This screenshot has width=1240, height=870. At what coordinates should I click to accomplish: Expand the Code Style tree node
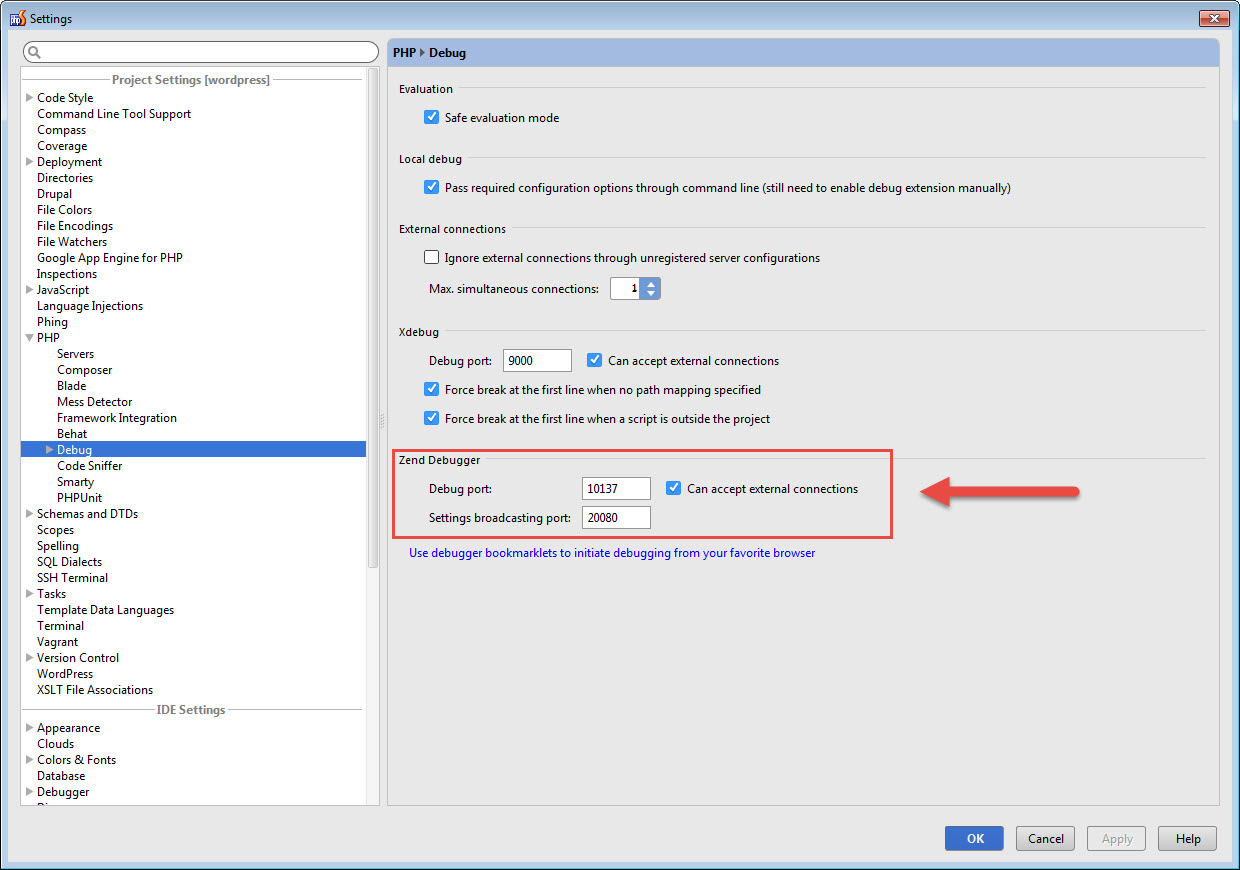tap(29, 98)
